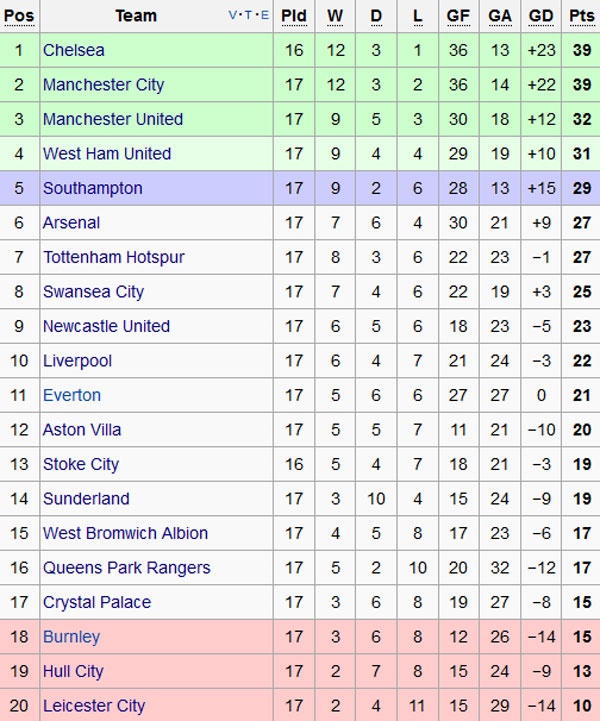Click the GD column header

541,15
